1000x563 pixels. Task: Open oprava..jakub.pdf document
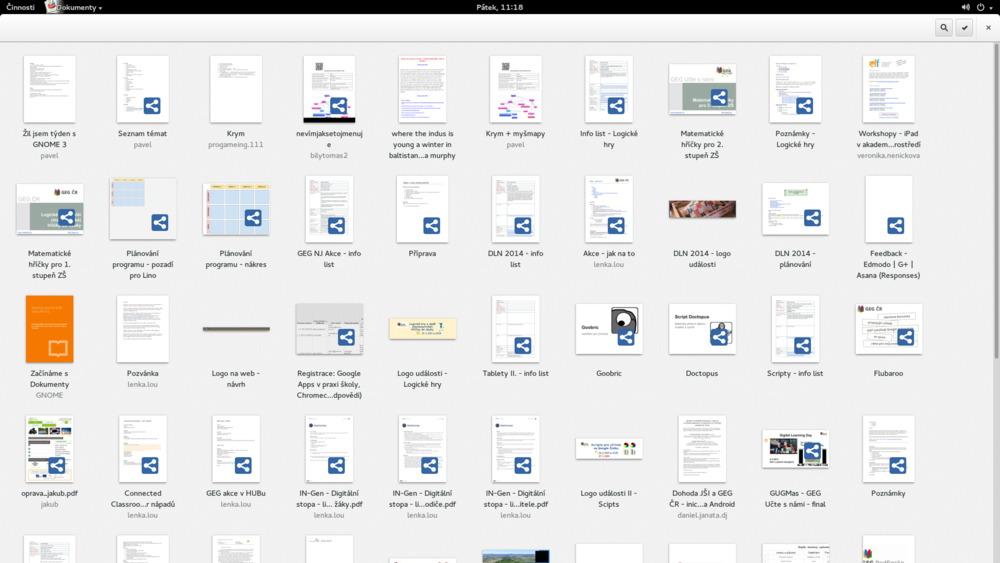point(50,449)
